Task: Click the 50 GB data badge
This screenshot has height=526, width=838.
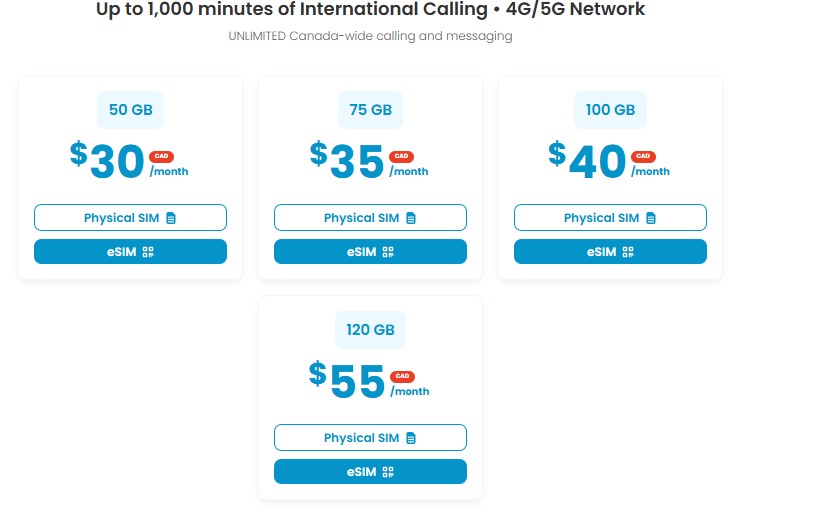Action: [x=130, y=110]
